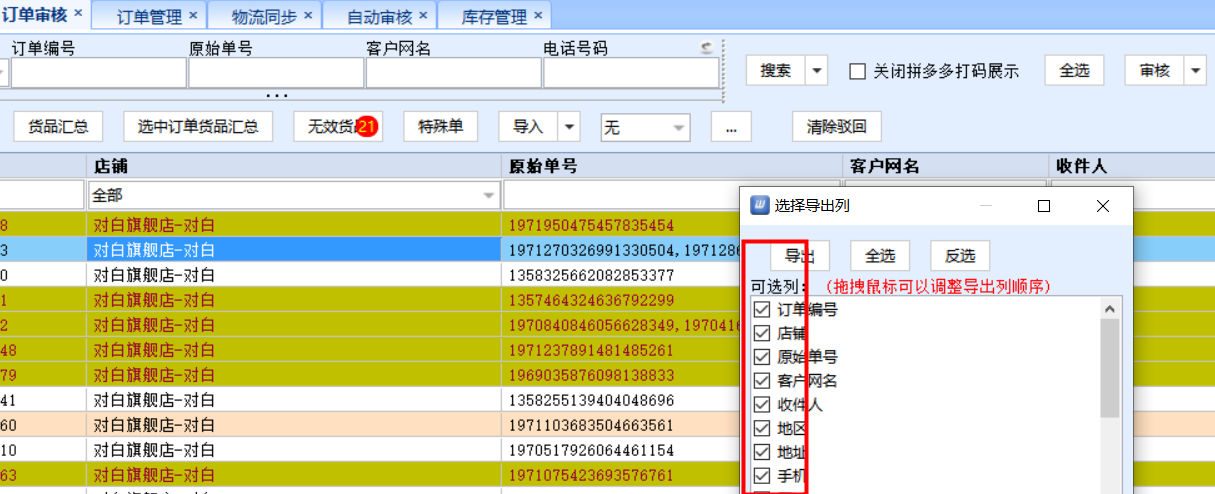The width and height of the screenshot is (1215, 494).
Task: Close the 物流同步 tab using its × icon
Action: [x=308, y=16]
